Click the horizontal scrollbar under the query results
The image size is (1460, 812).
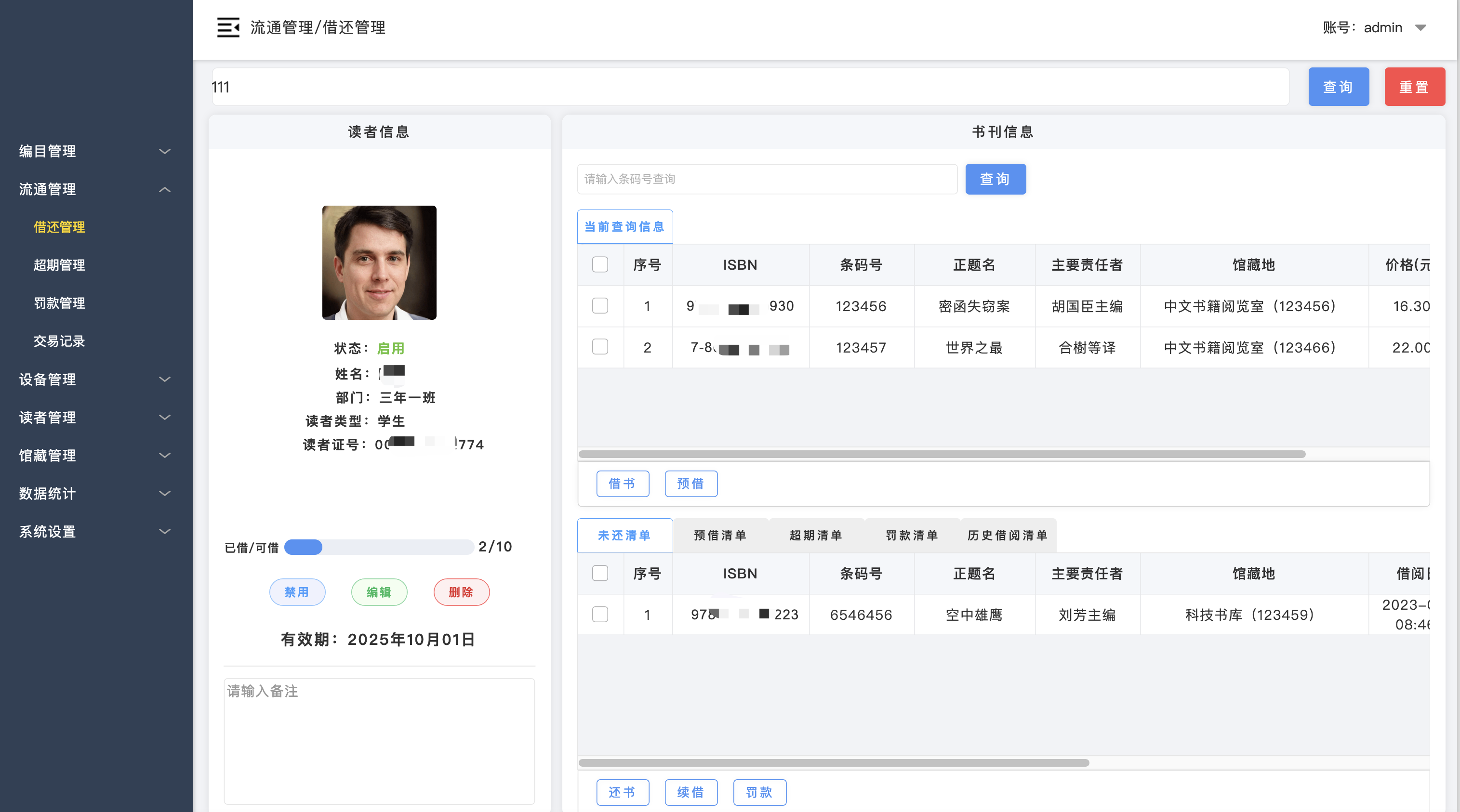click(942, 454)
